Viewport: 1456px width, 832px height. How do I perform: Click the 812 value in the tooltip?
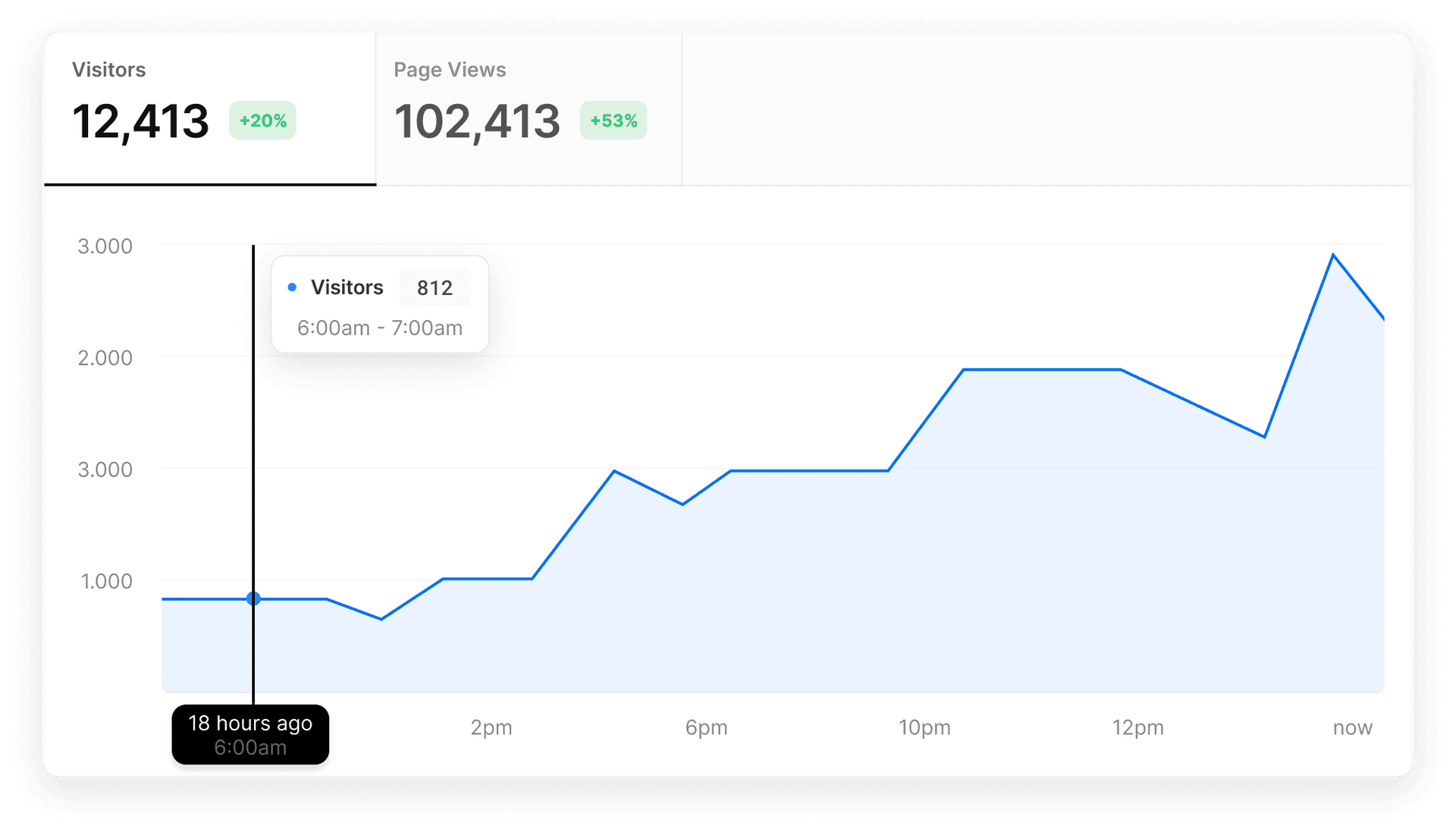point(435,288)
